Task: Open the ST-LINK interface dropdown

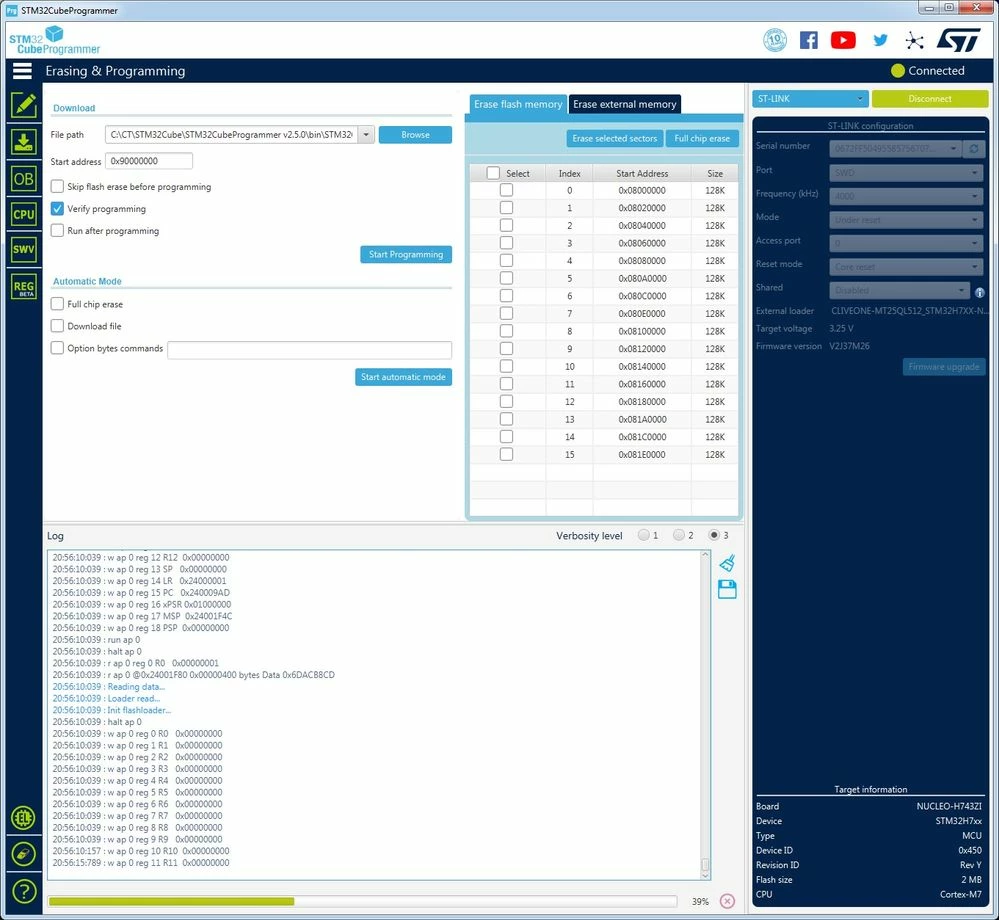Action: point(810,99)
